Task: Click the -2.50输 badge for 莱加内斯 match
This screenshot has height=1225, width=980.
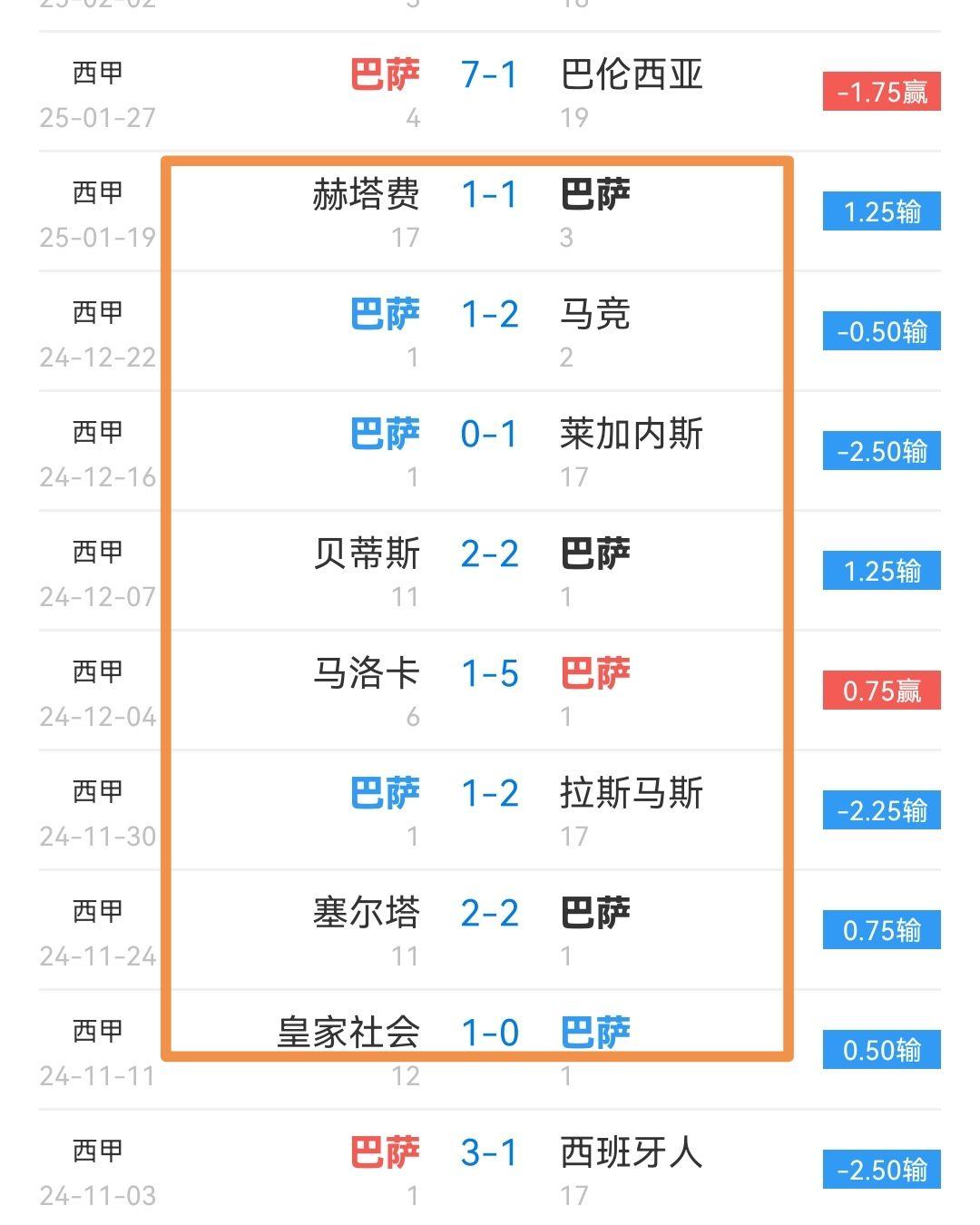Action: click(x=881, y=452)
